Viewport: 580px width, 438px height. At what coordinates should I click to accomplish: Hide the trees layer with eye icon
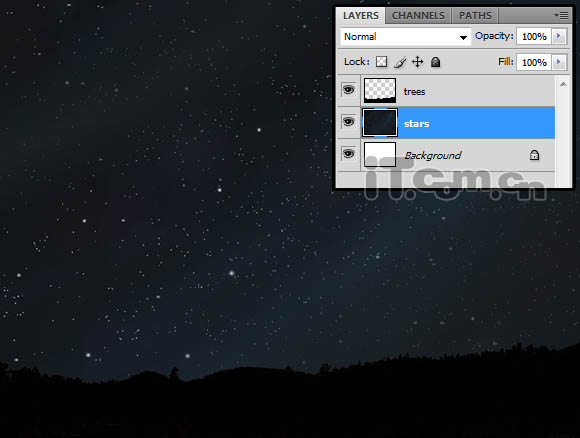point(348,90)
